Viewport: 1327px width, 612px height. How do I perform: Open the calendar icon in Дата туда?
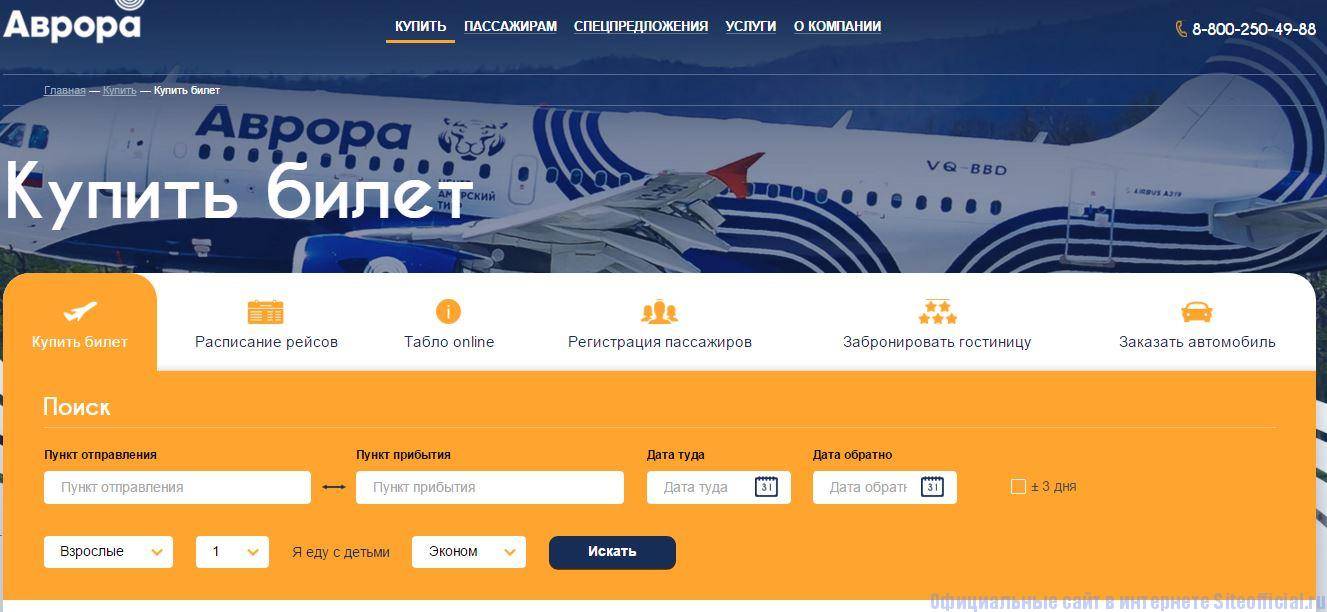766,487
